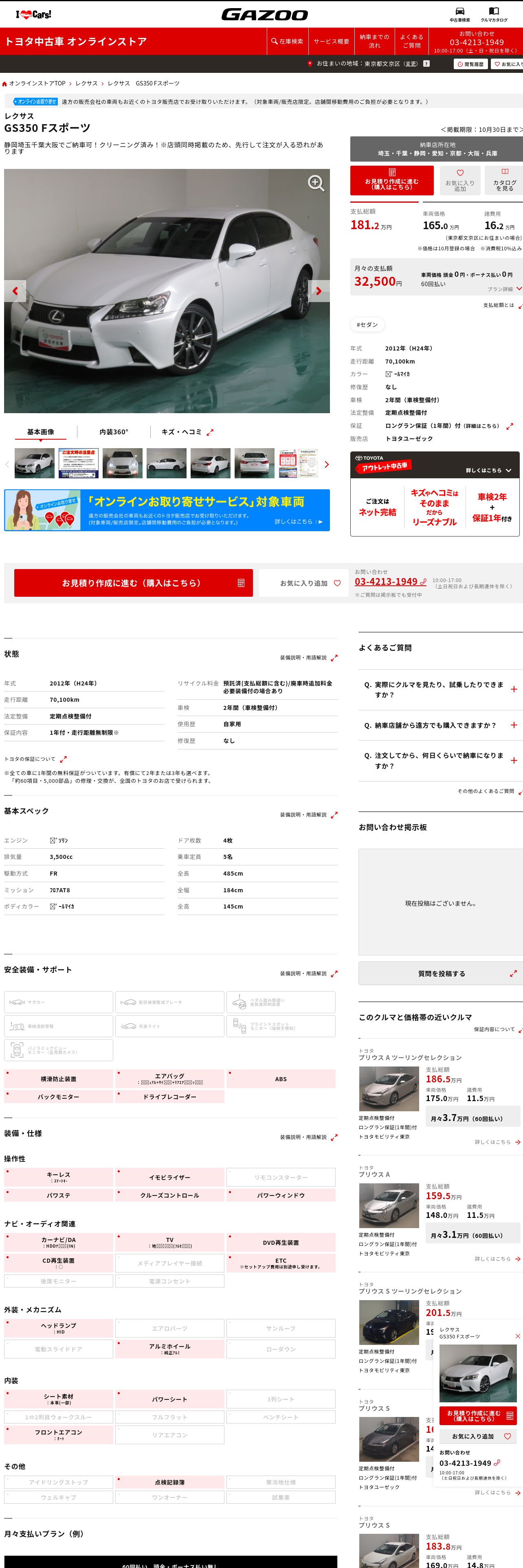
Task: Close the floating GS350 popup
Action: 518,1337
